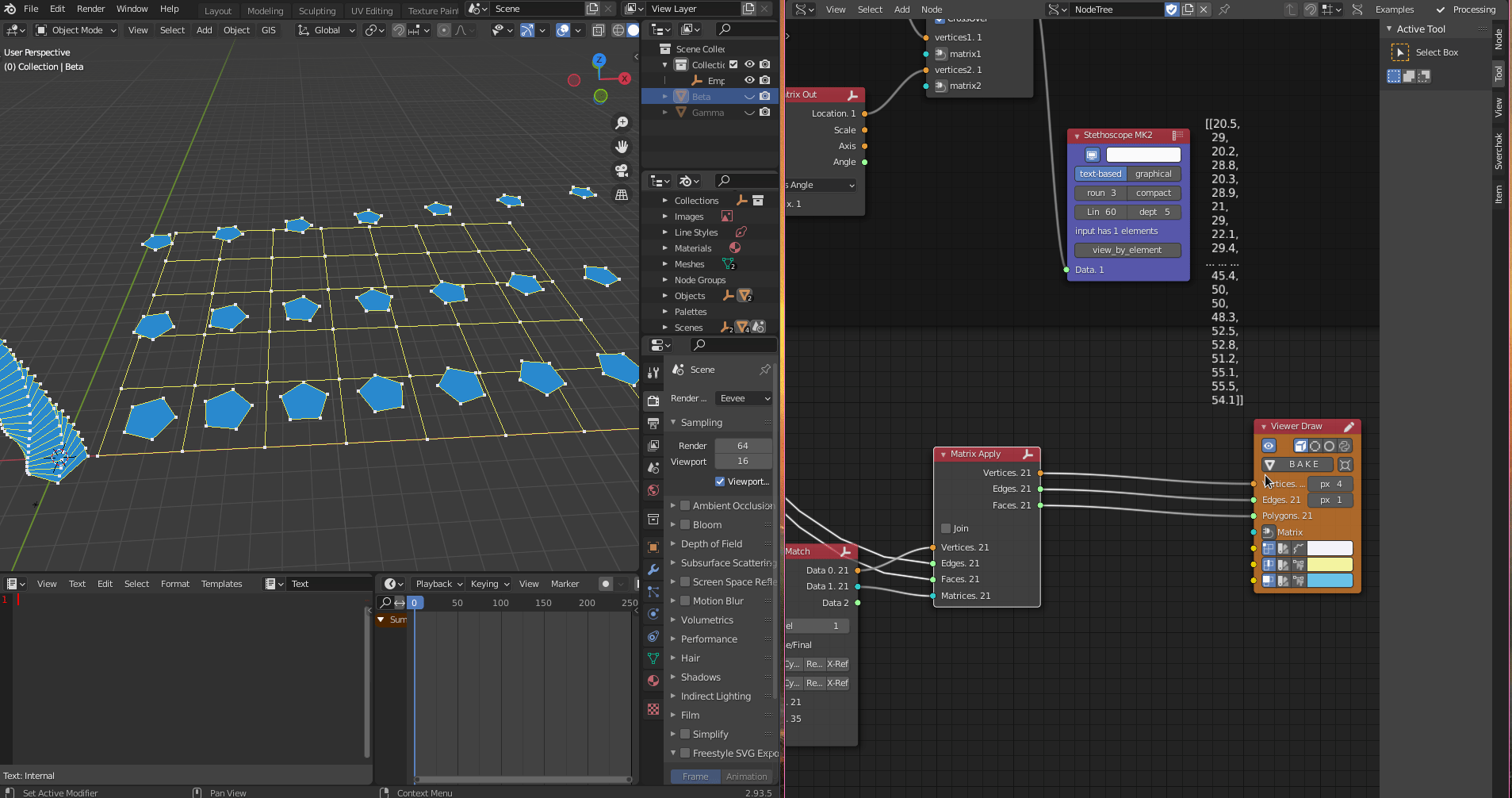Viewport: 1512px width, 798px height.
Task: Switch to the Modeling workspace tab
Action: [x=265, y=11]
